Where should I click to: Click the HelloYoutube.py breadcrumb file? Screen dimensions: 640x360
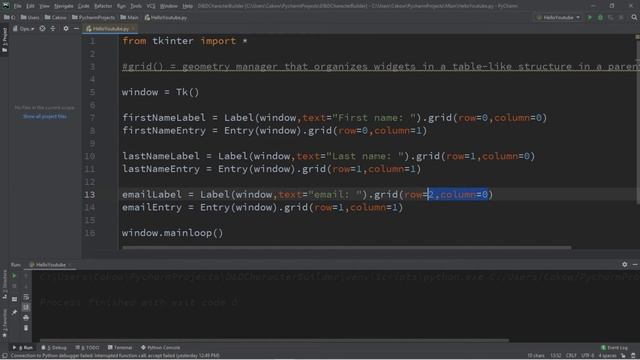click(166, 18)
